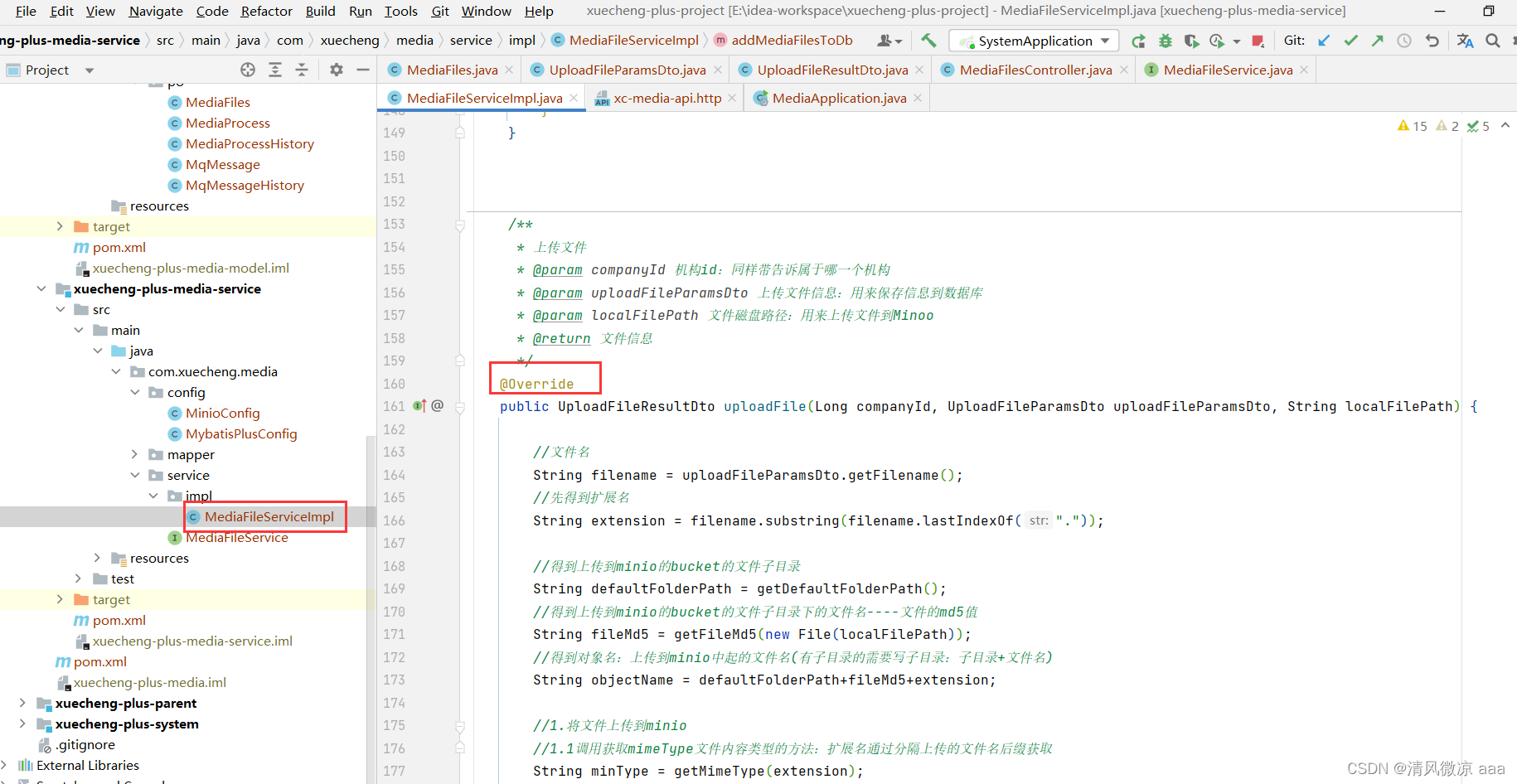Image resolution: width=1517 pixels, height=784 pixels.
Task: Click the media breadcrumb segment
Action: pos(414,40)
